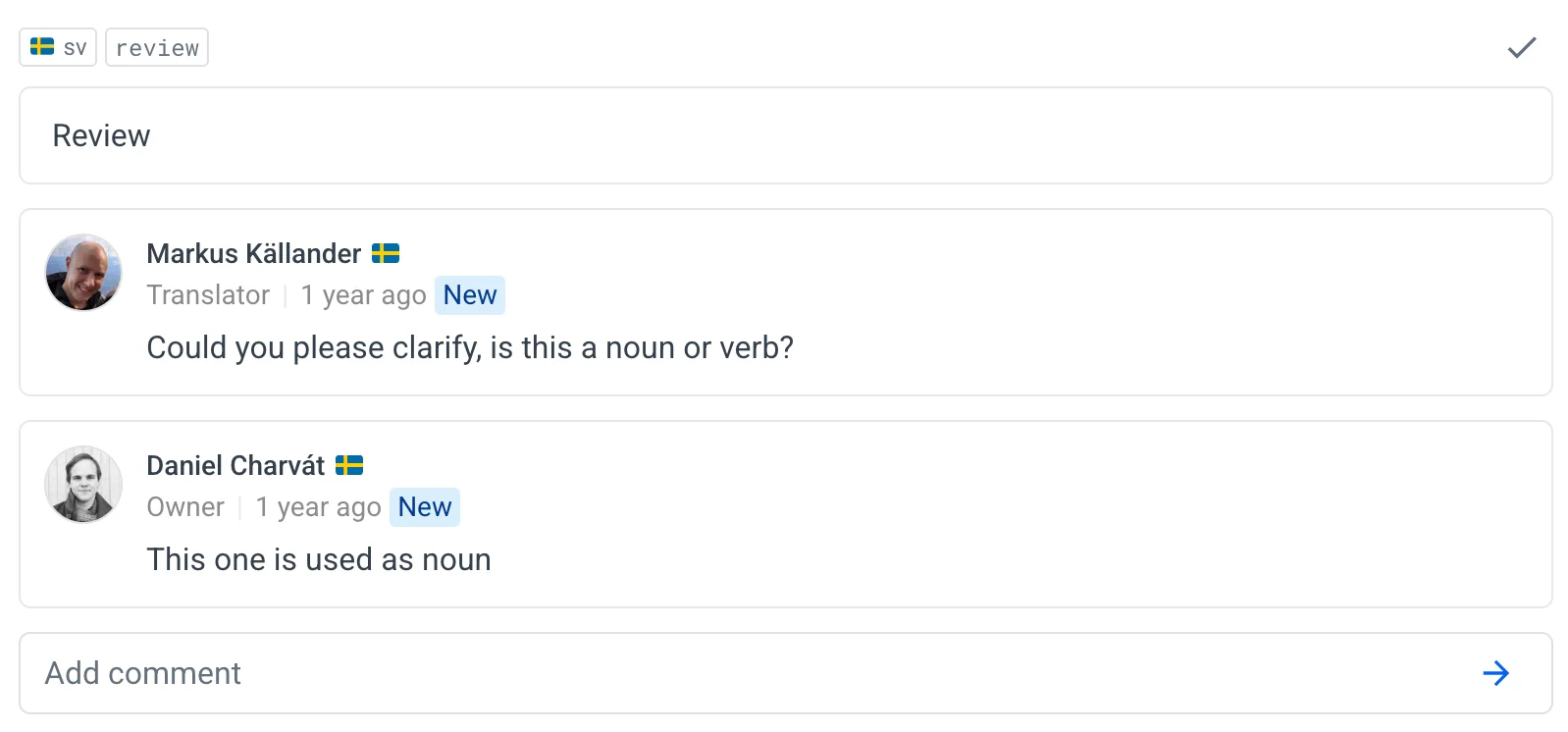Send comment with the blue arrow icon
Viewport: 1568px width, 732px height.
[1495, 673]
